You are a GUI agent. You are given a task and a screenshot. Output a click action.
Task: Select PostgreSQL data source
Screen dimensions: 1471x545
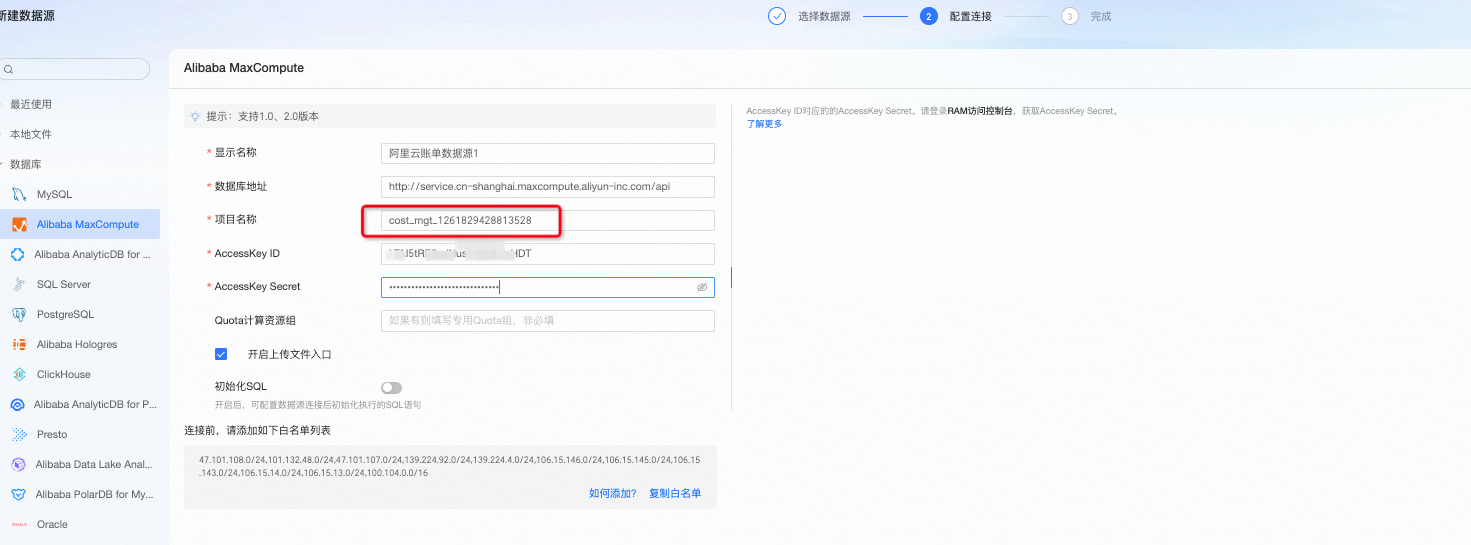pos(80,314)
